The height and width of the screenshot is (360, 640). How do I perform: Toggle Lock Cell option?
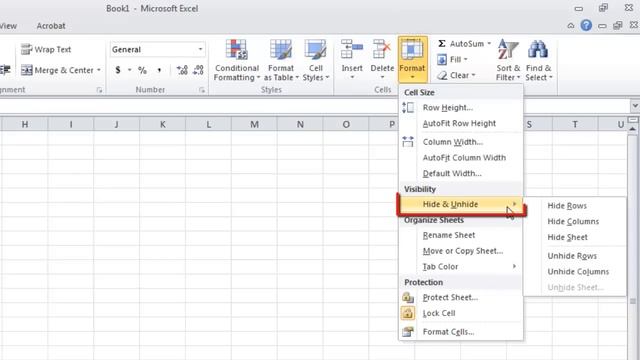[460, 313]
